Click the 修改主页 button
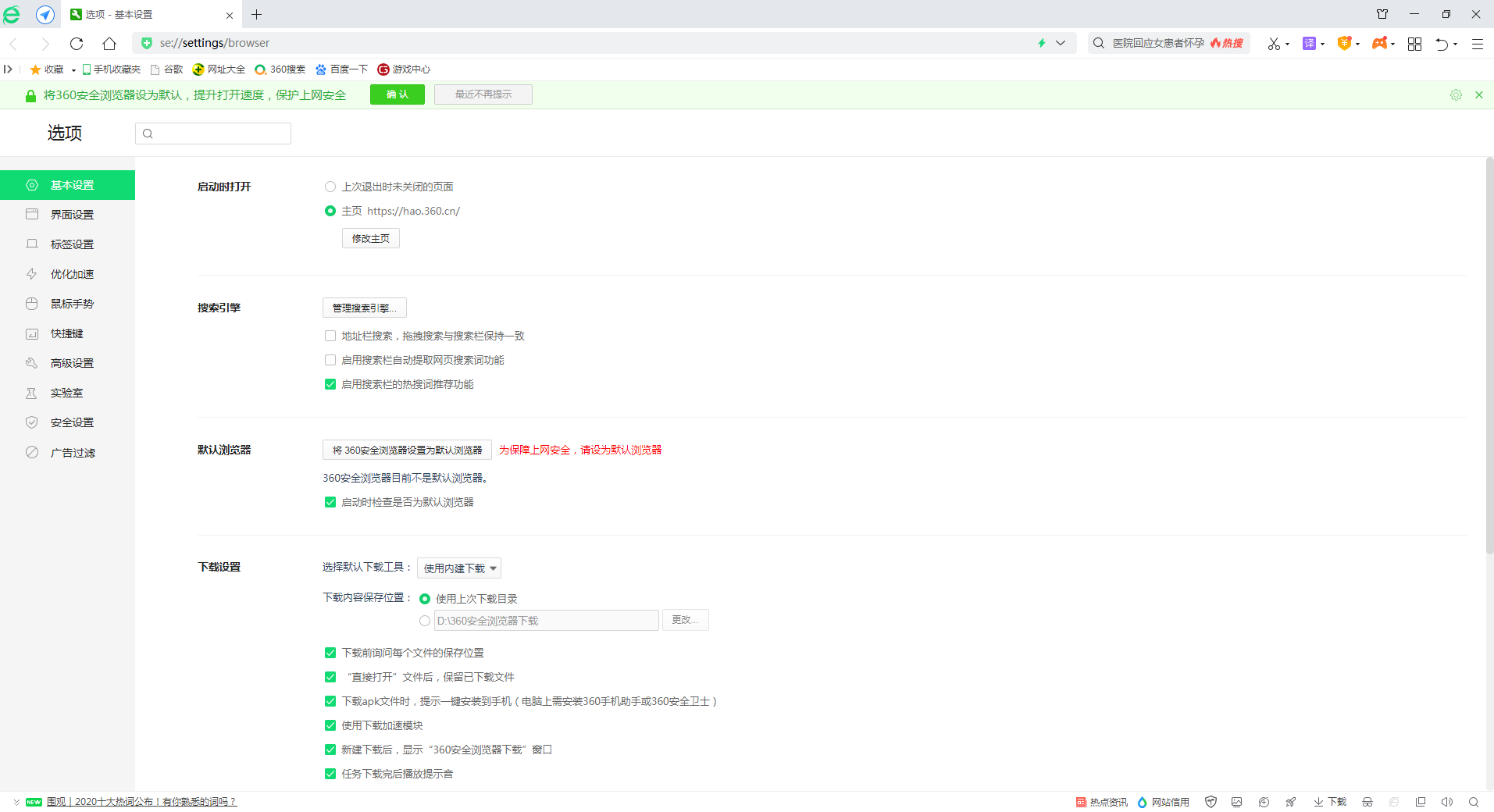1494x812 pixels. coord(371,238)
